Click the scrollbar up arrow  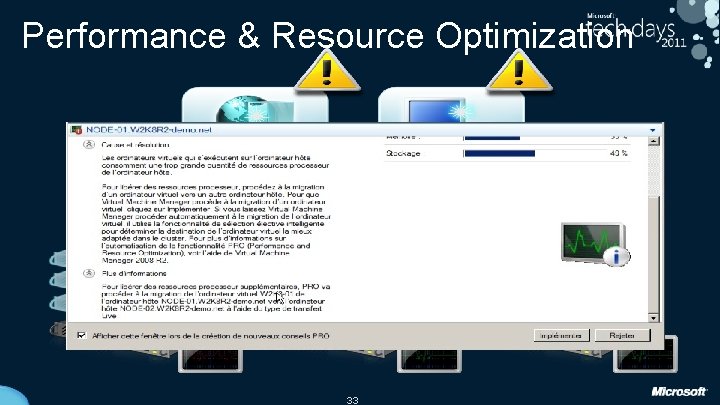(653, 141)
